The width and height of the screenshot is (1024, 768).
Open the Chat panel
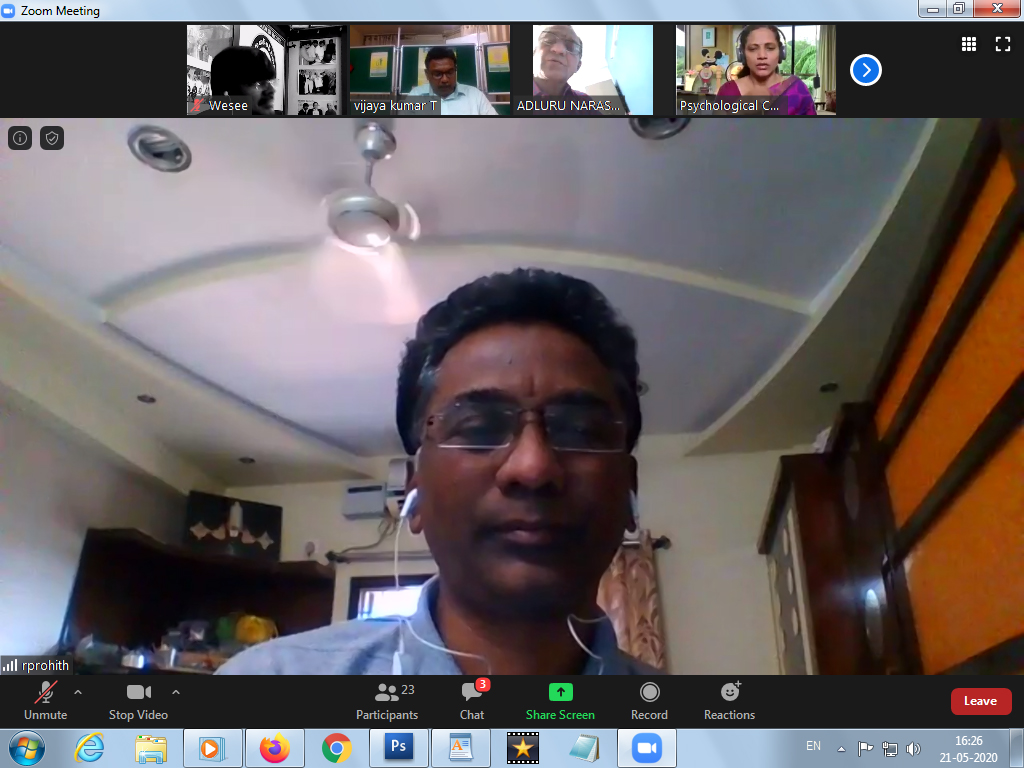click(x=472, y=700)
